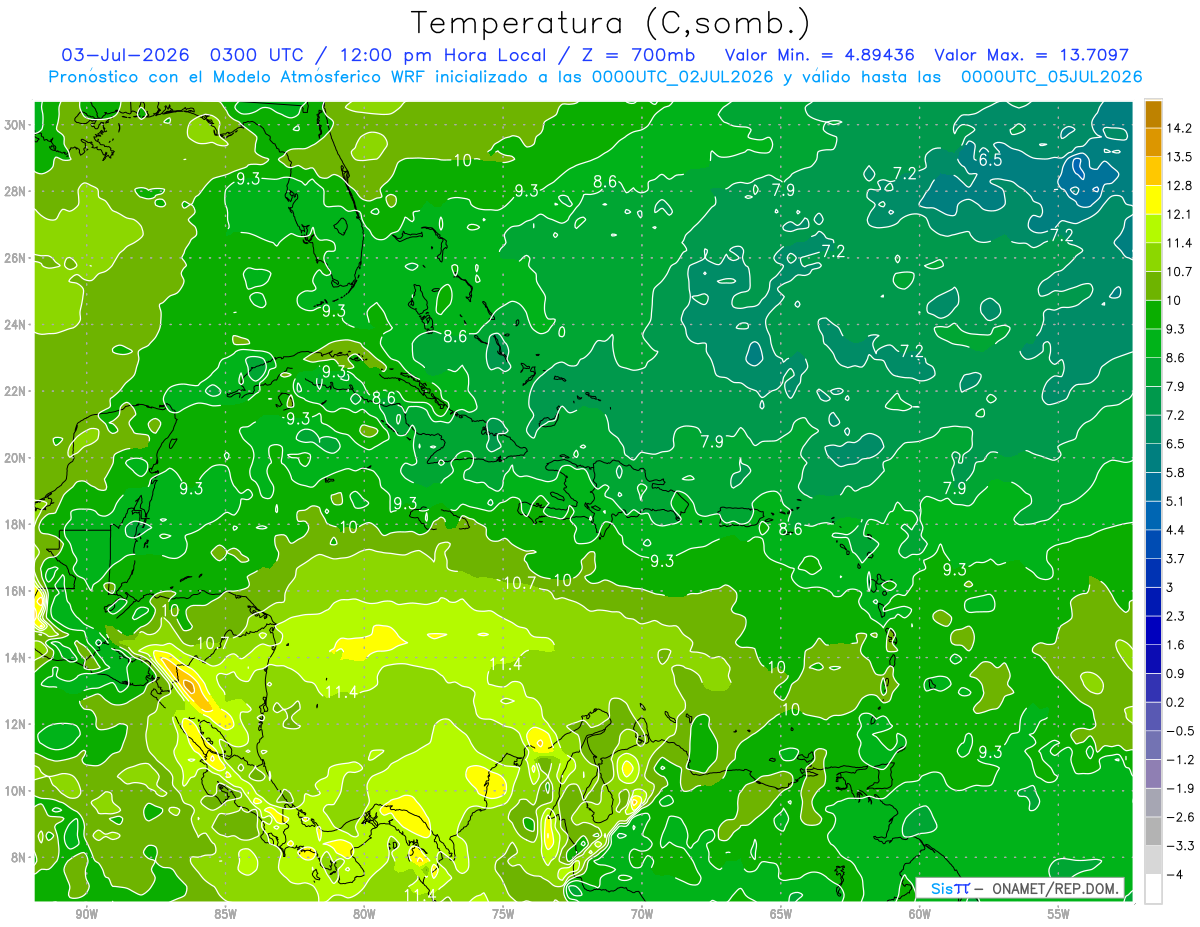Click the "18N" latitude axis label

tap(14, 524)
